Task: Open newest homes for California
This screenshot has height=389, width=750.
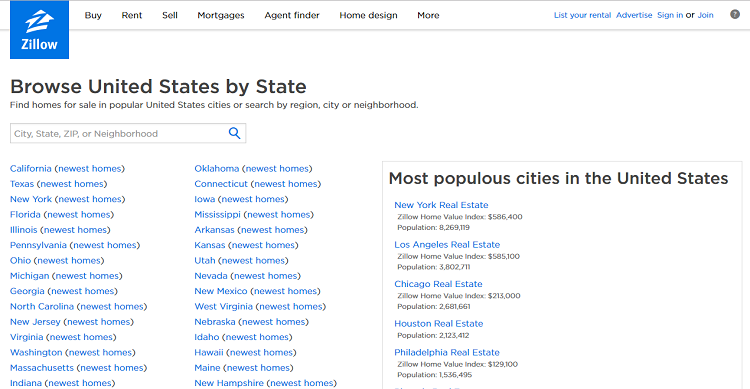Action: pyautogui.click(x=89, y=168)
